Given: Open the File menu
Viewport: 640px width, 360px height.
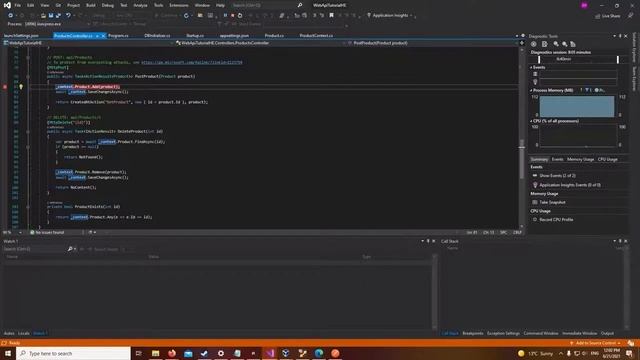Looking at the screenshot, I should coord(18,5).
